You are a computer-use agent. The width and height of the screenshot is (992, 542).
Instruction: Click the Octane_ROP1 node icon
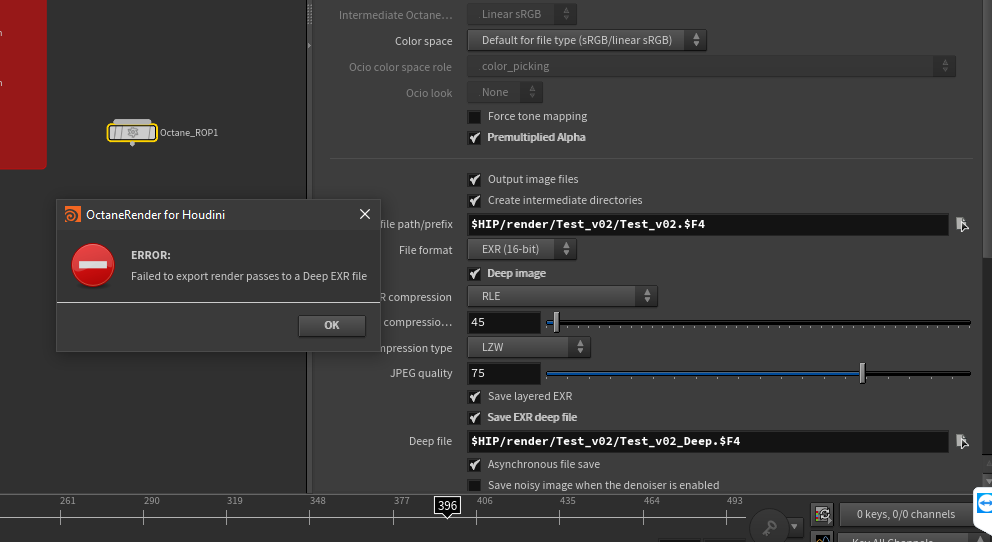(x=132, y=132)
